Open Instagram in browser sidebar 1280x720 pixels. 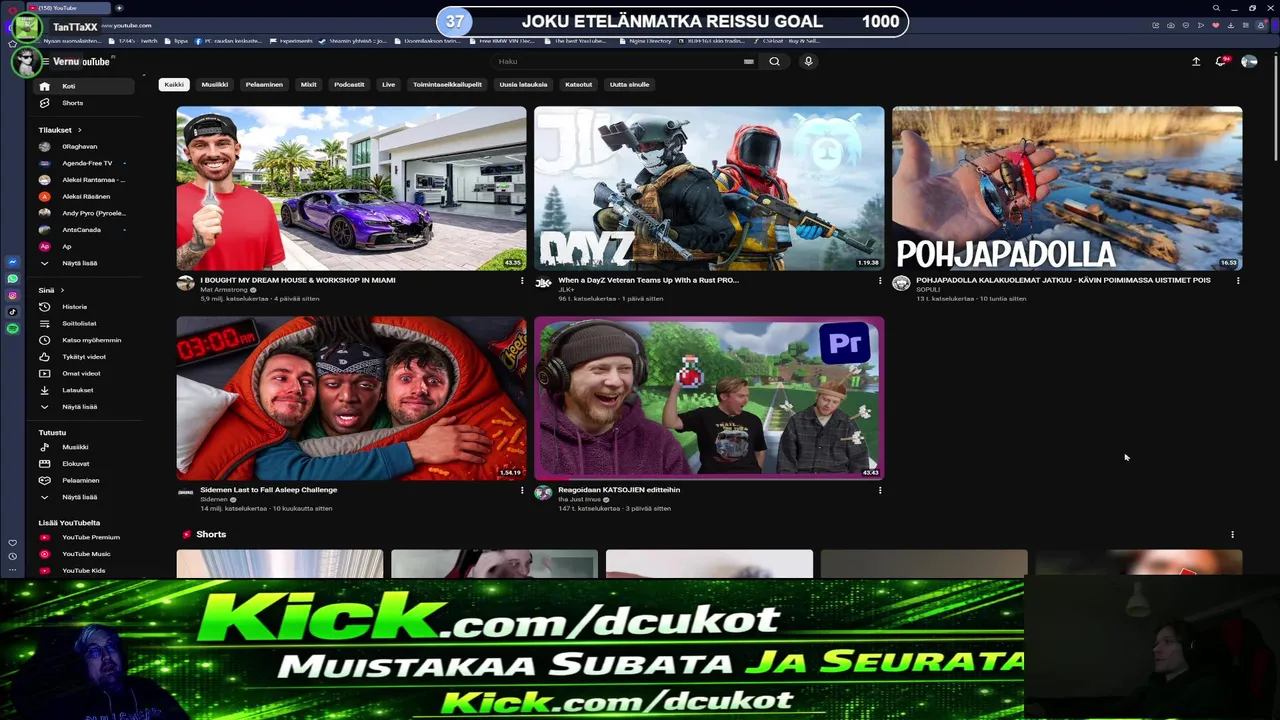click(x=13, y=295)
